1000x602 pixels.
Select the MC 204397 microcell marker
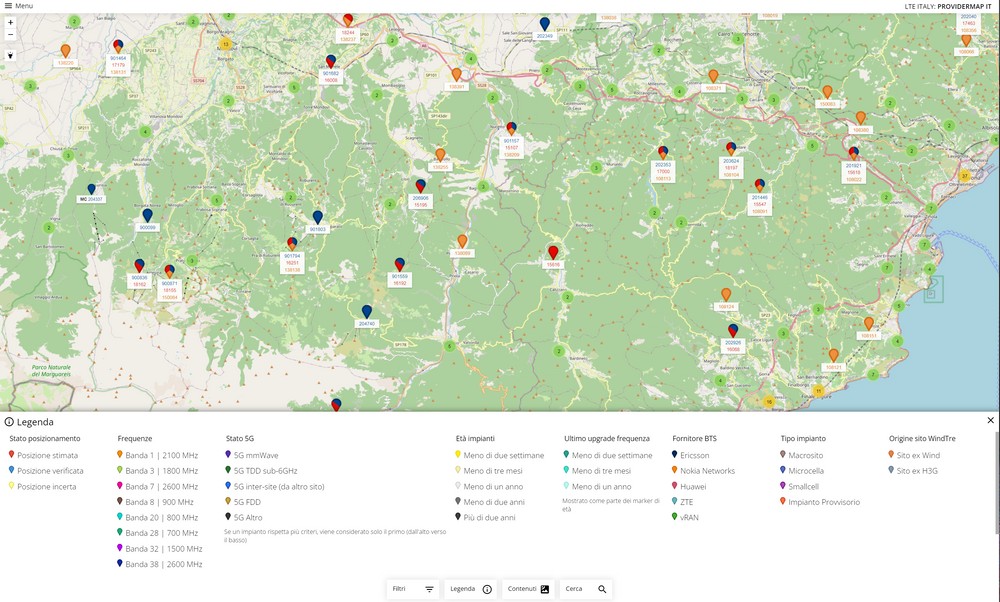tap(92, 189)
